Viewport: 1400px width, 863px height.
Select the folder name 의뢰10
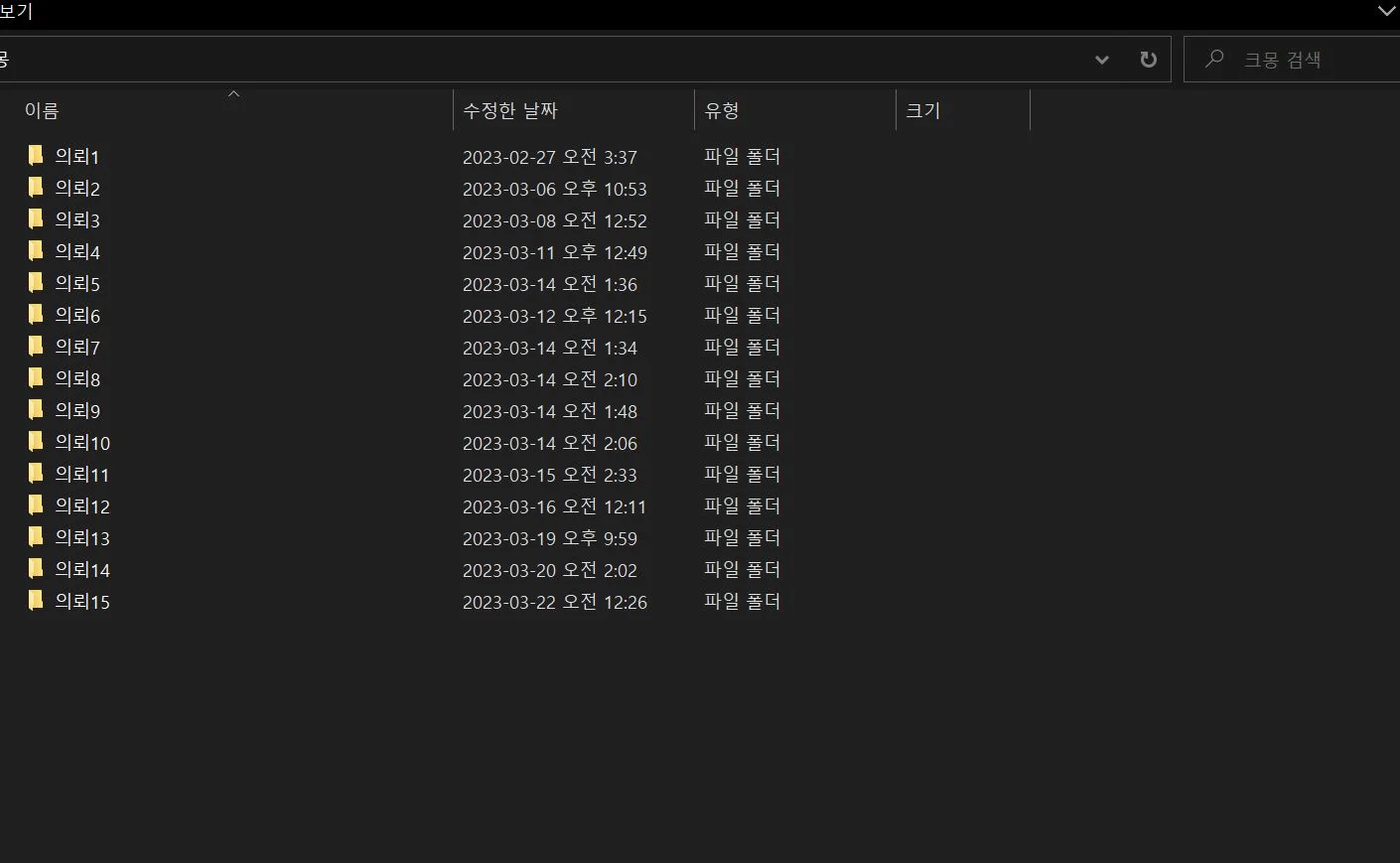click(82, 443)
